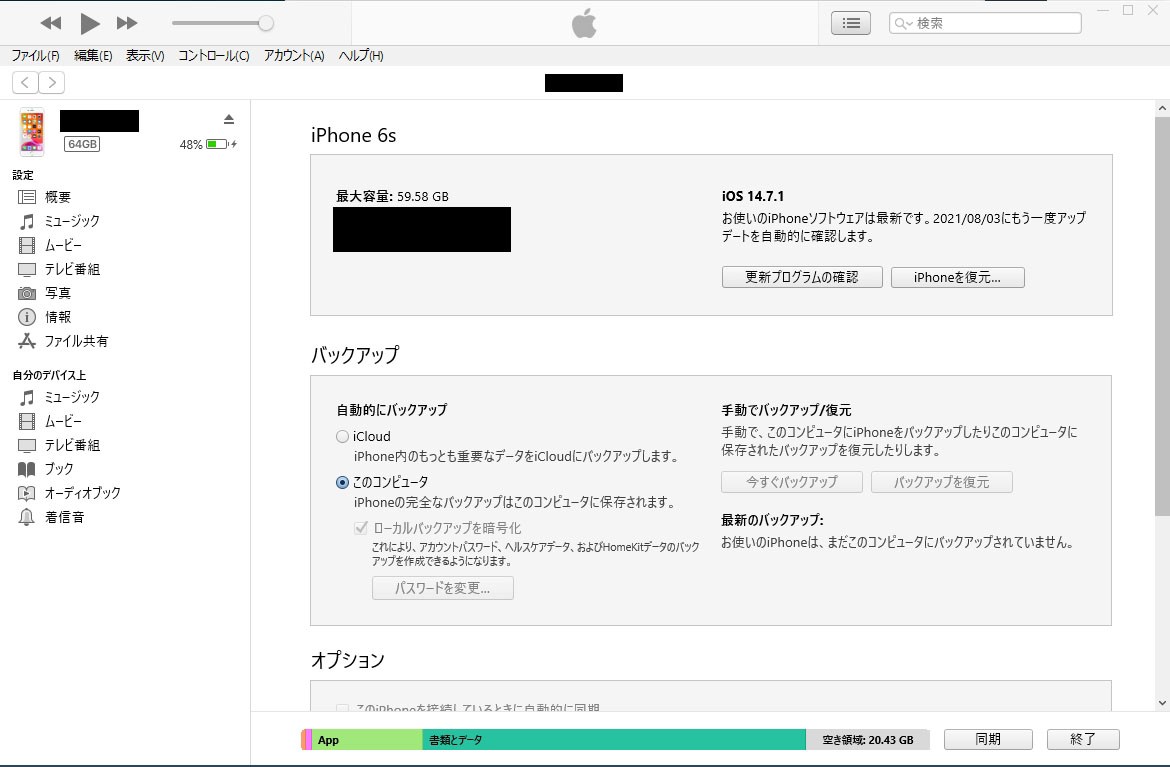Open the list view icon button
1170x767 pixels.
[x=851, y=23]
